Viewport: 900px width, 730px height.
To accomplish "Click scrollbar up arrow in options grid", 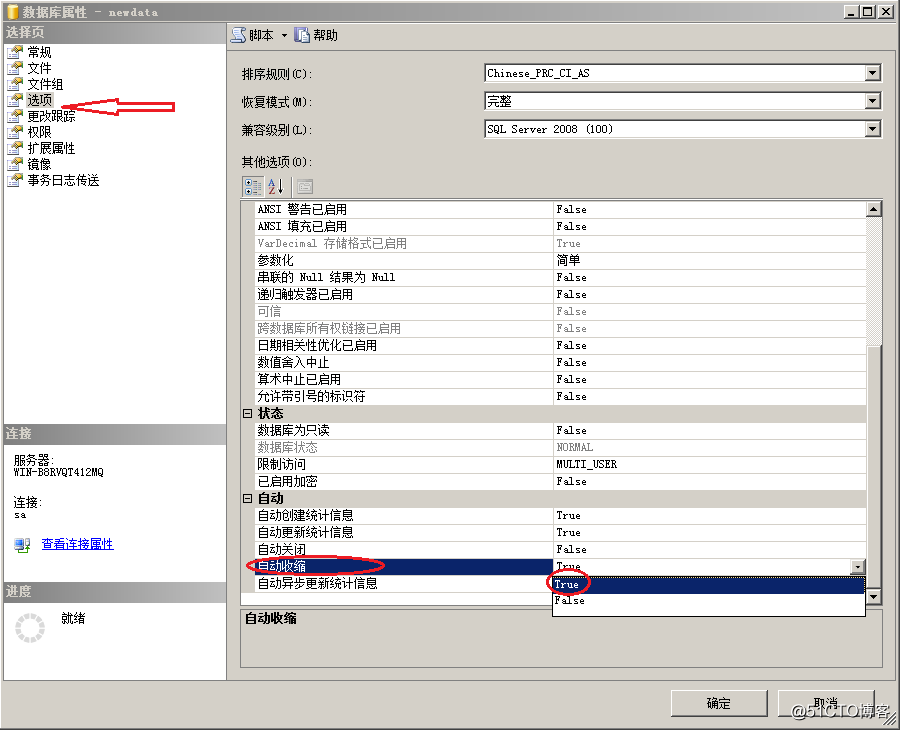I will click(x=874, y=209).
